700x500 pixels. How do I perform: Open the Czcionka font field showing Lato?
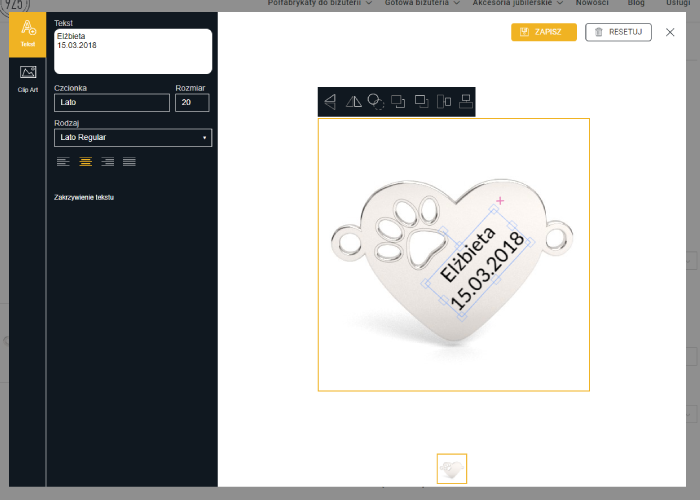click(x=112, y=102)
